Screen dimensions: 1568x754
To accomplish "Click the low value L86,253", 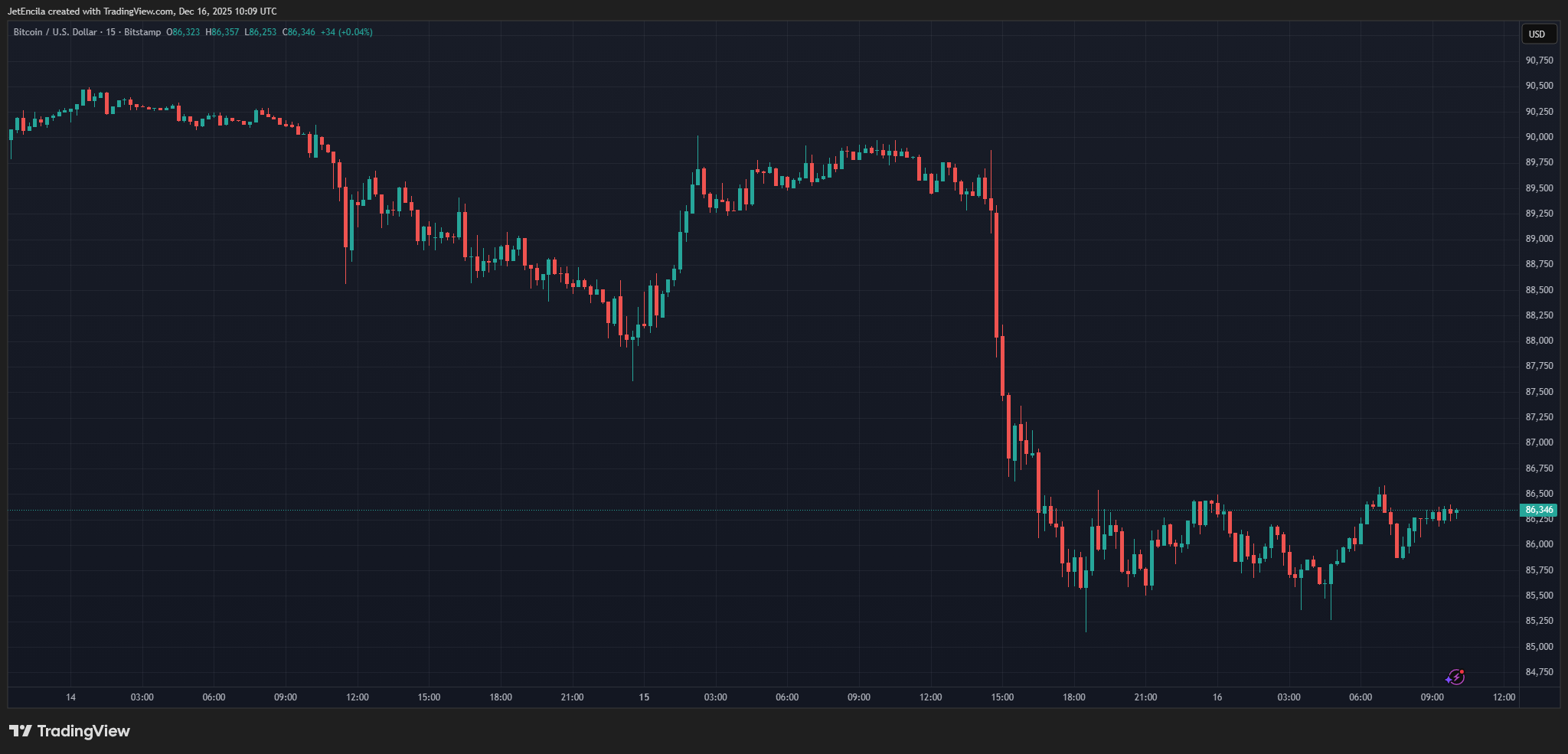I will pos(260,32).
